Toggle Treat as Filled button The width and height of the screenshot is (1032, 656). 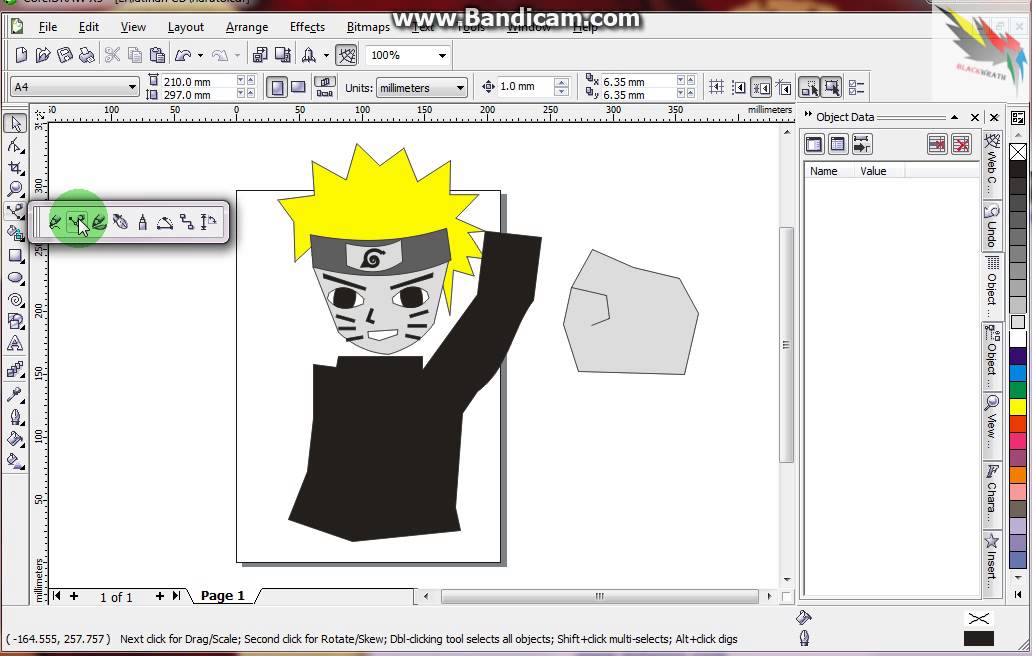[x=831, y=87]
